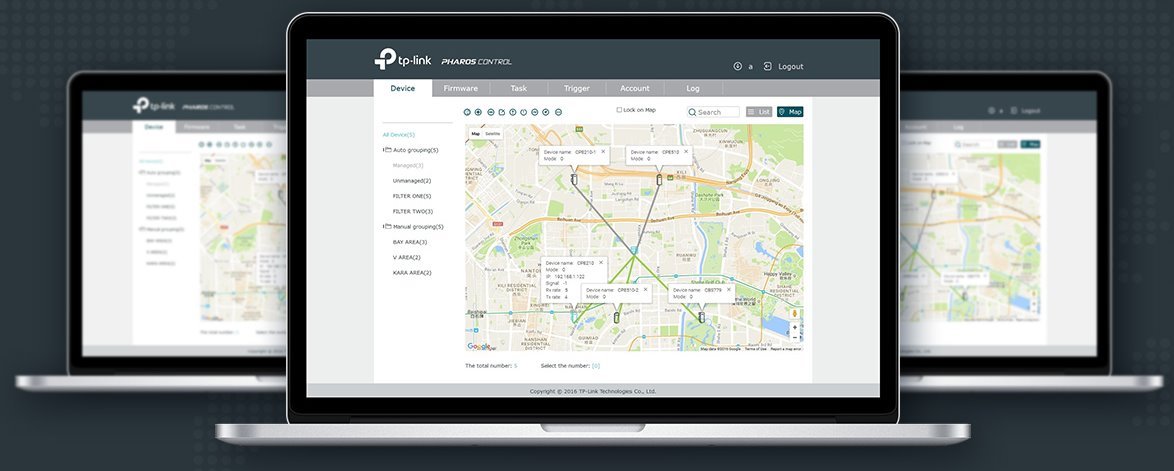Open the Firmware tab
Viewport: 1174px width, 471px height.
click(461, 88)
